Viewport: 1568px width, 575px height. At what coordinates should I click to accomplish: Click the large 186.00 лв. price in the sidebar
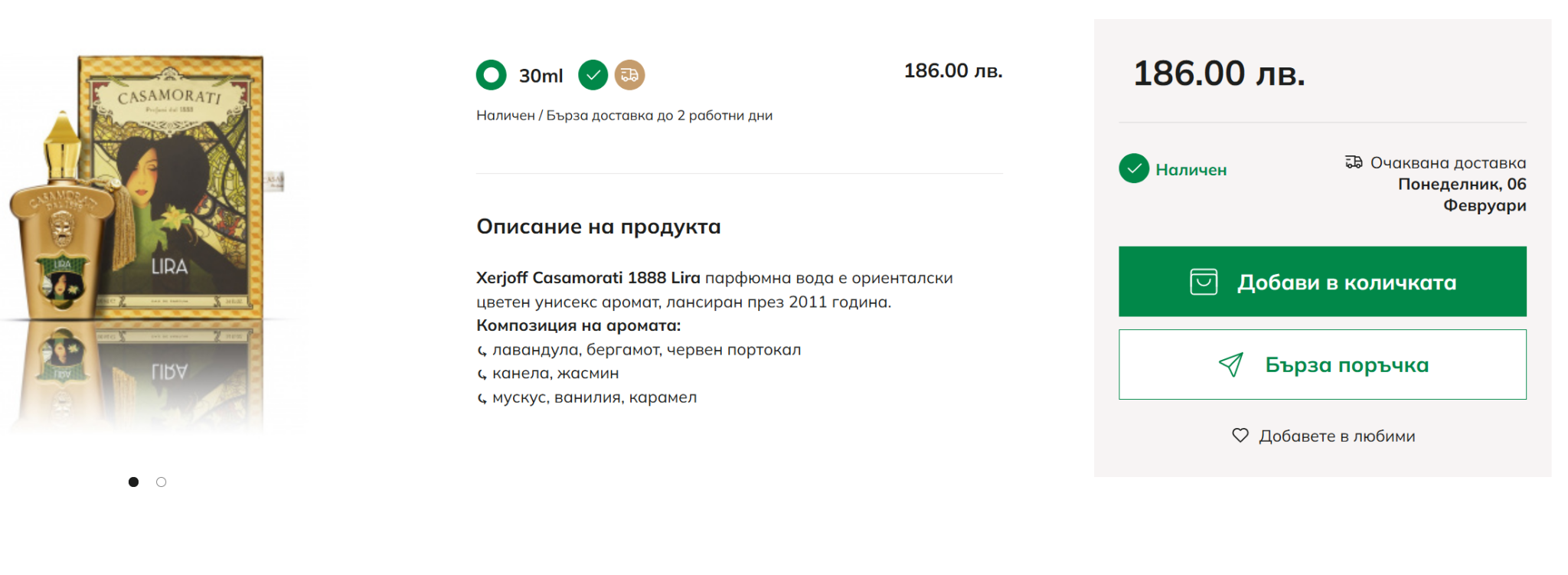click(x=1218, y=74)
